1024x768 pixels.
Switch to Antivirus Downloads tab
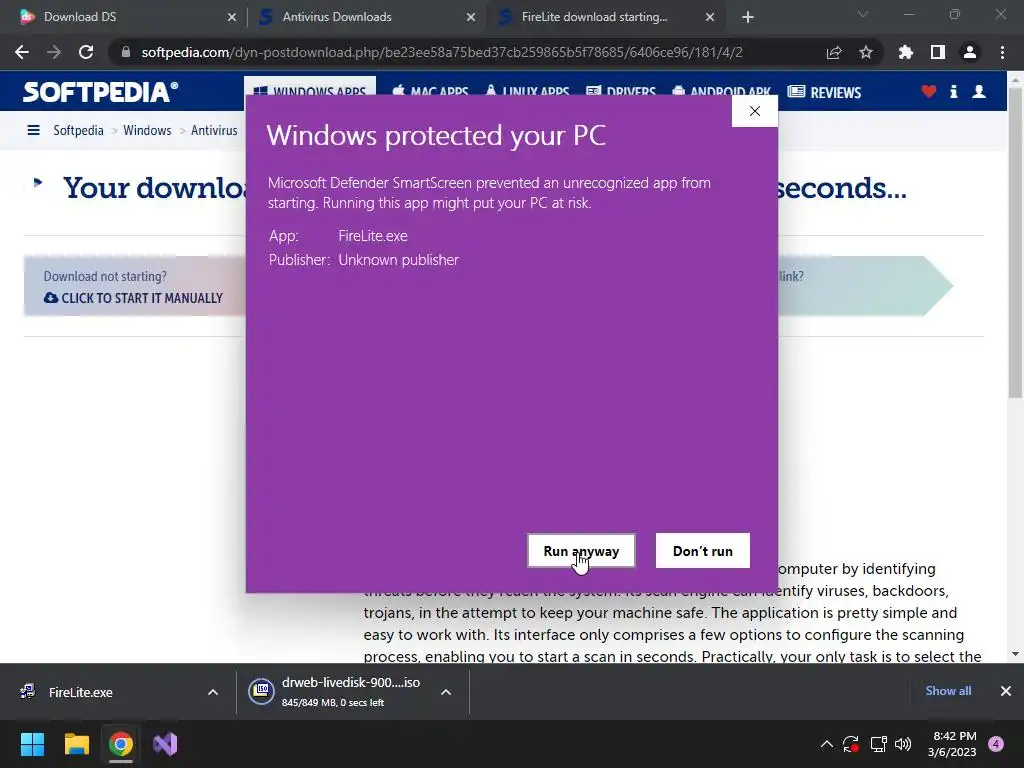point(366,17)
